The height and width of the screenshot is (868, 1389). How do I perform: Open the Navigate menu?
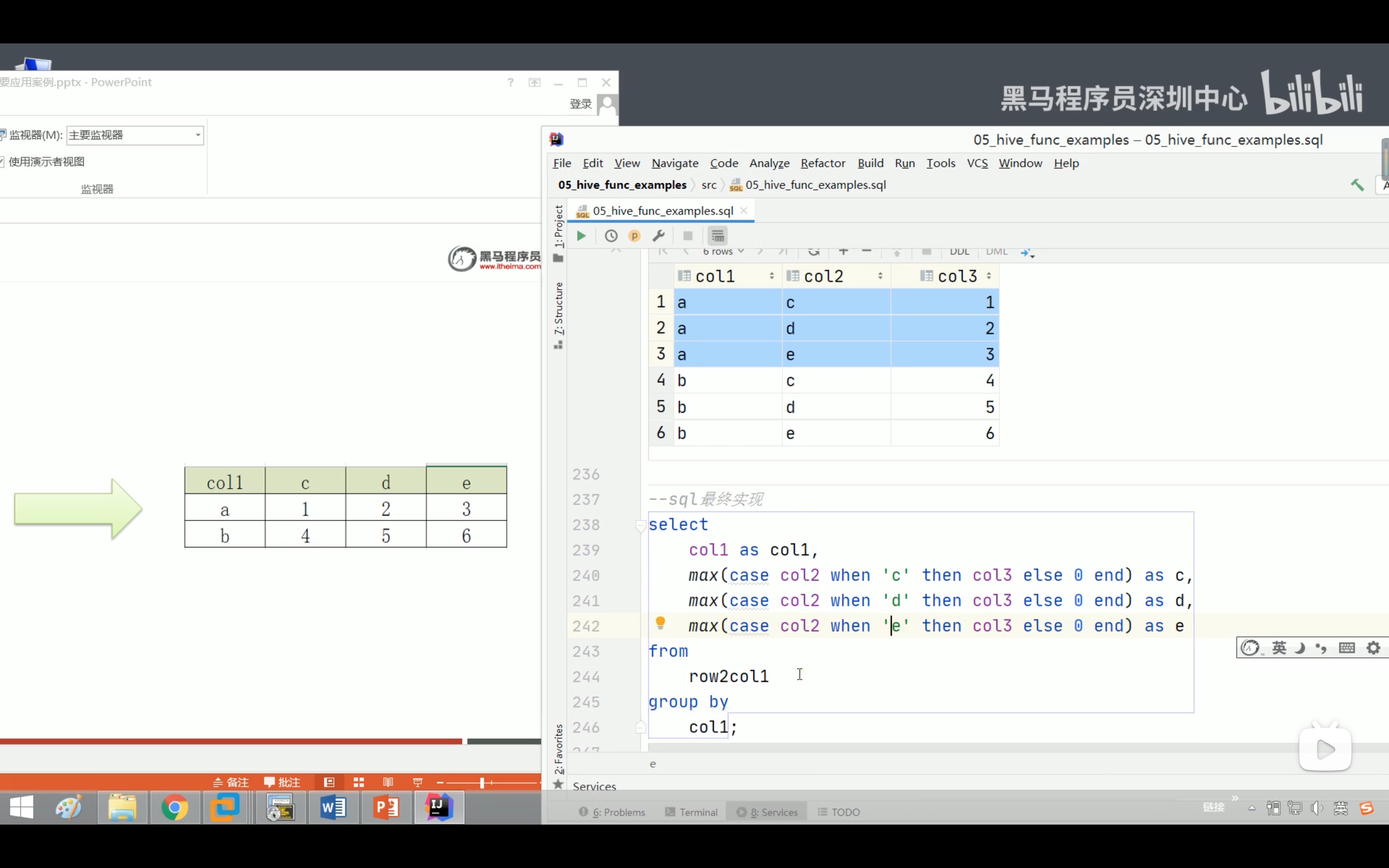tap(675, 163)
